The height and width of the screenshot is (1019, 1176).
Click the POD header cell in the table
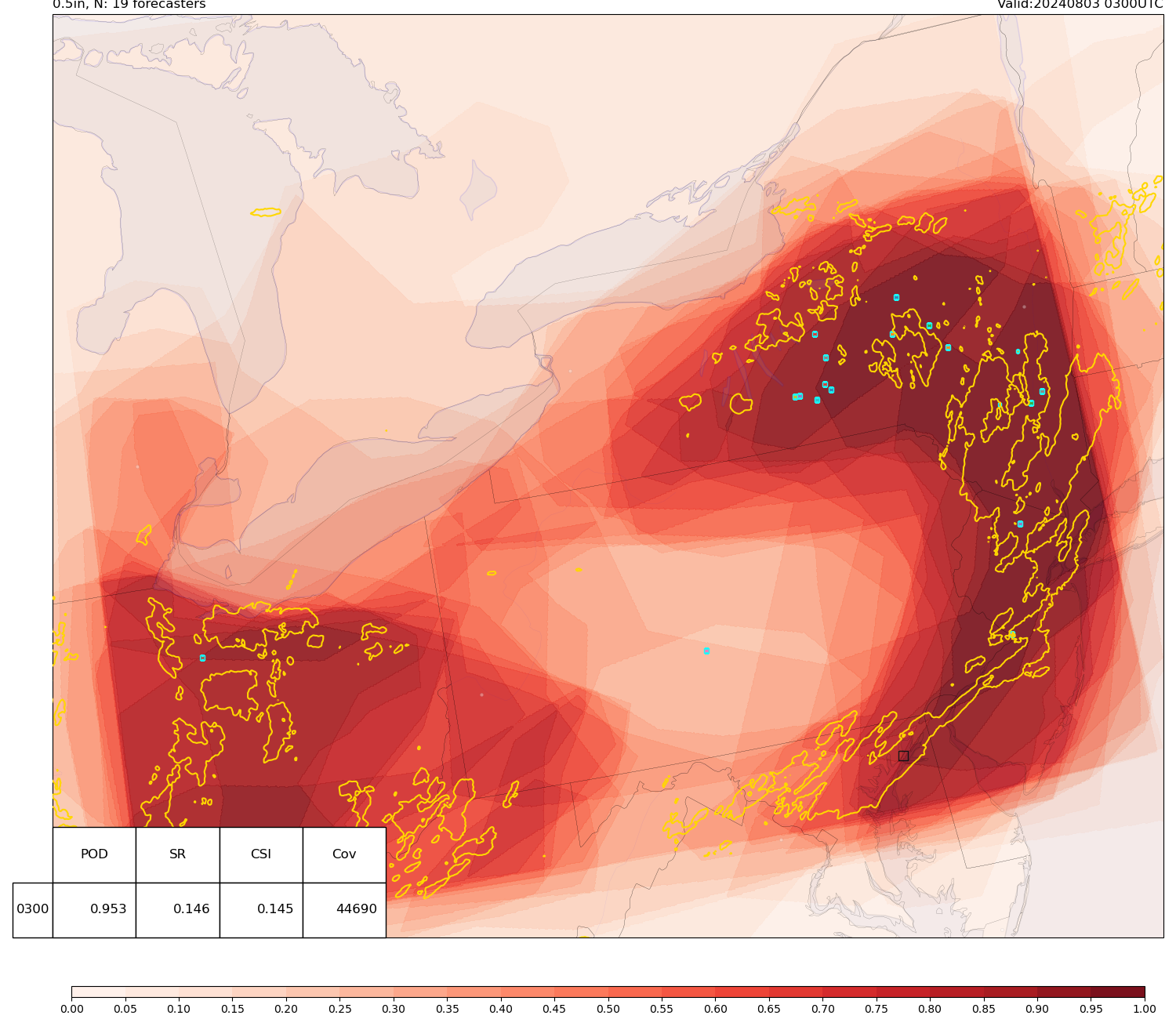tap(94, 854)
